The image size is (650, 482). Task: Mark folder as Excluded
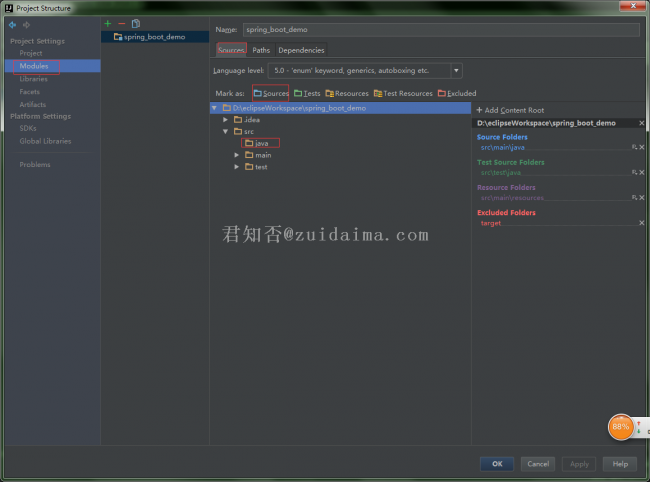[x=456, y=93]
